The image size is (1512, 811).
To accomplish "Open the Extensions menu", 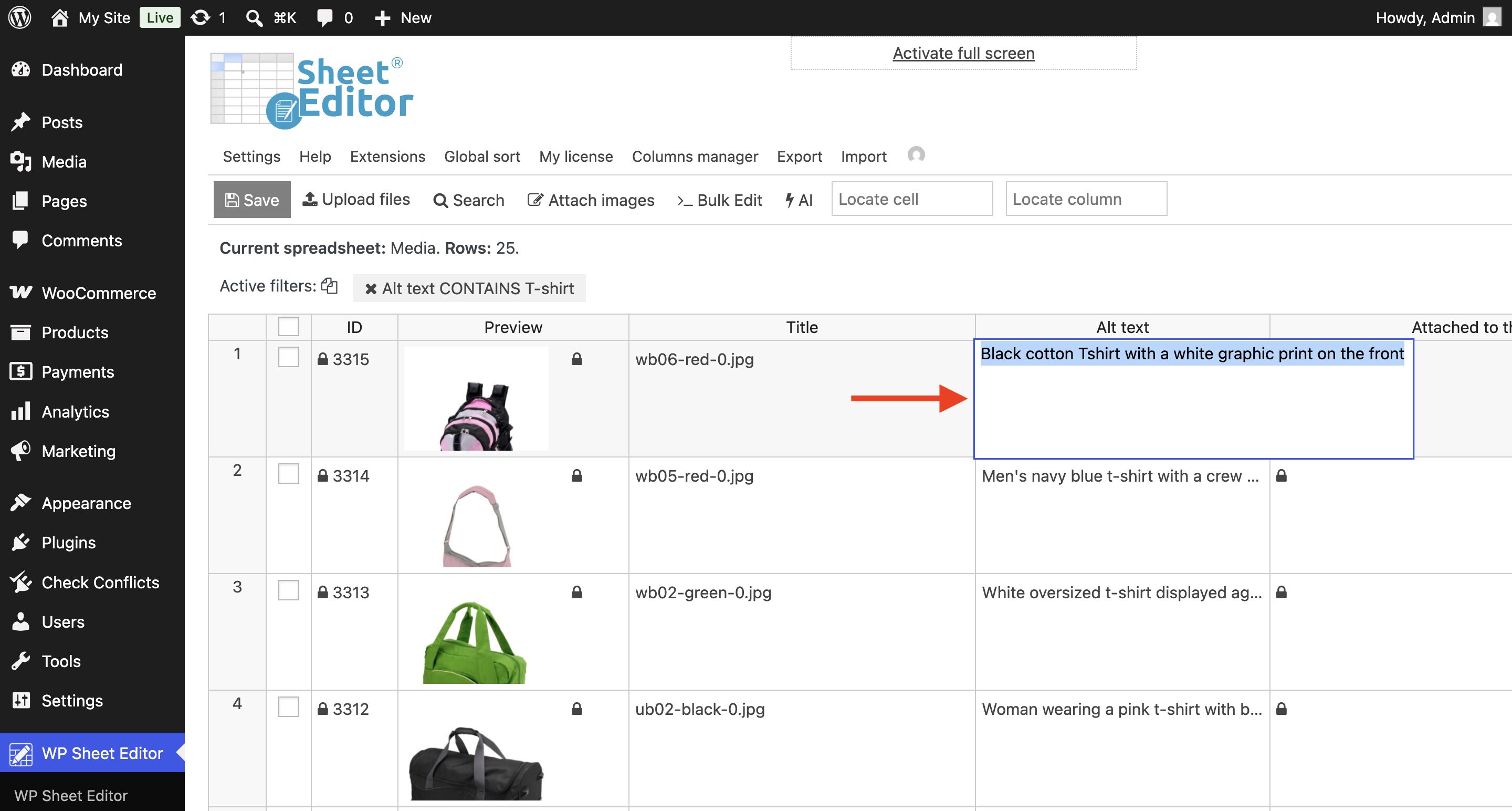I will coord(387,156).
